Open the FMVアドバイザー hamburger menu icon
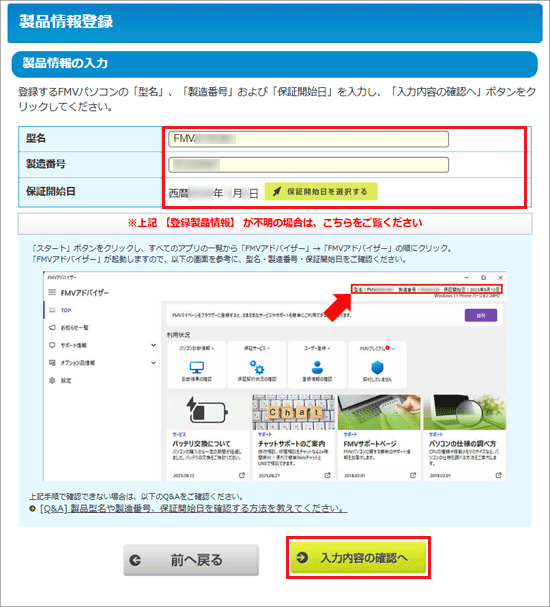550x607 pixels. pyautogui.click(x=52, y=292)
